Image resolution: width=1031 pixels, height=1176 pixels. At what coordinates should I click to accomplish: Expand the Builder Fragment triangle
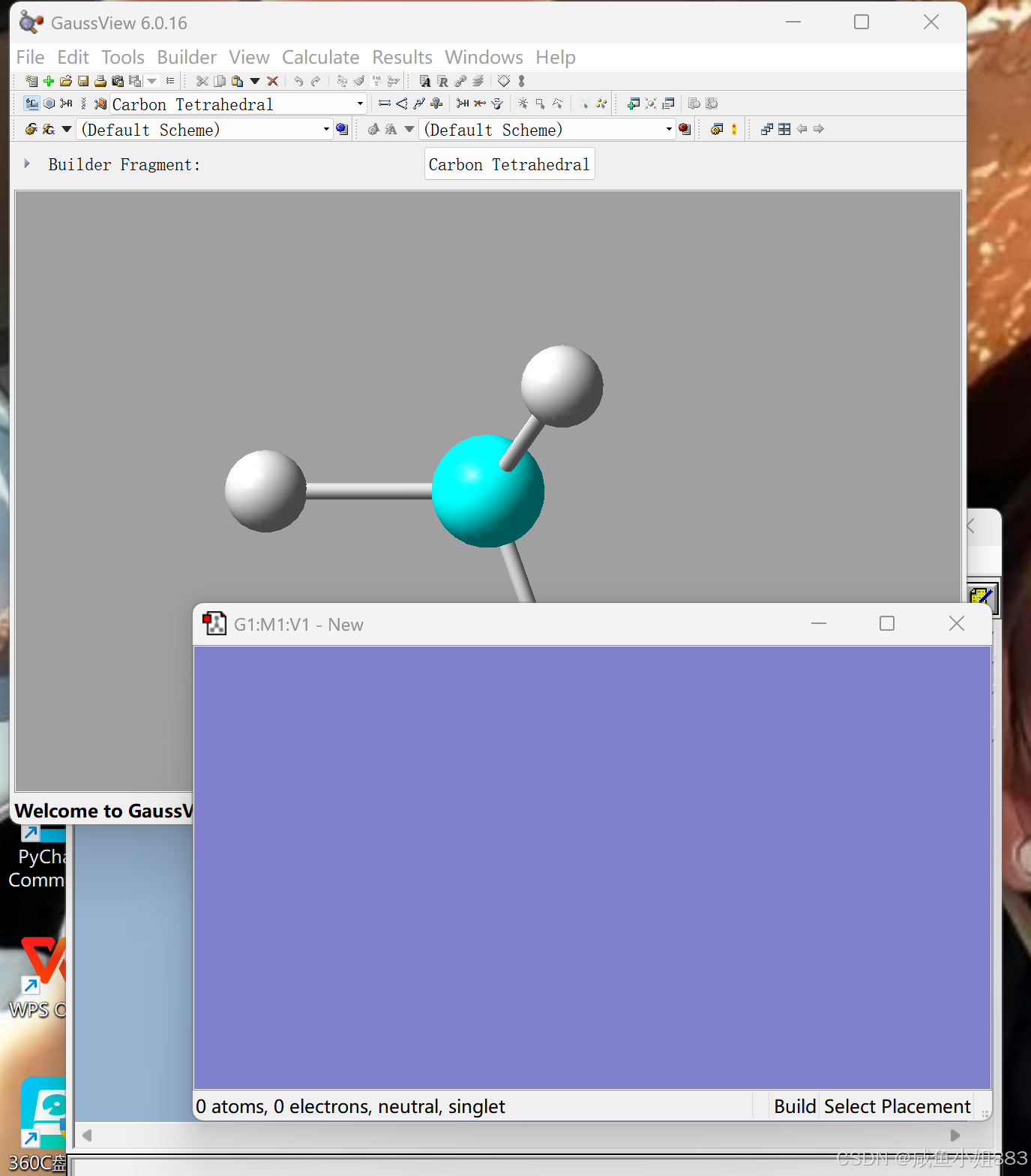(27, 163)
